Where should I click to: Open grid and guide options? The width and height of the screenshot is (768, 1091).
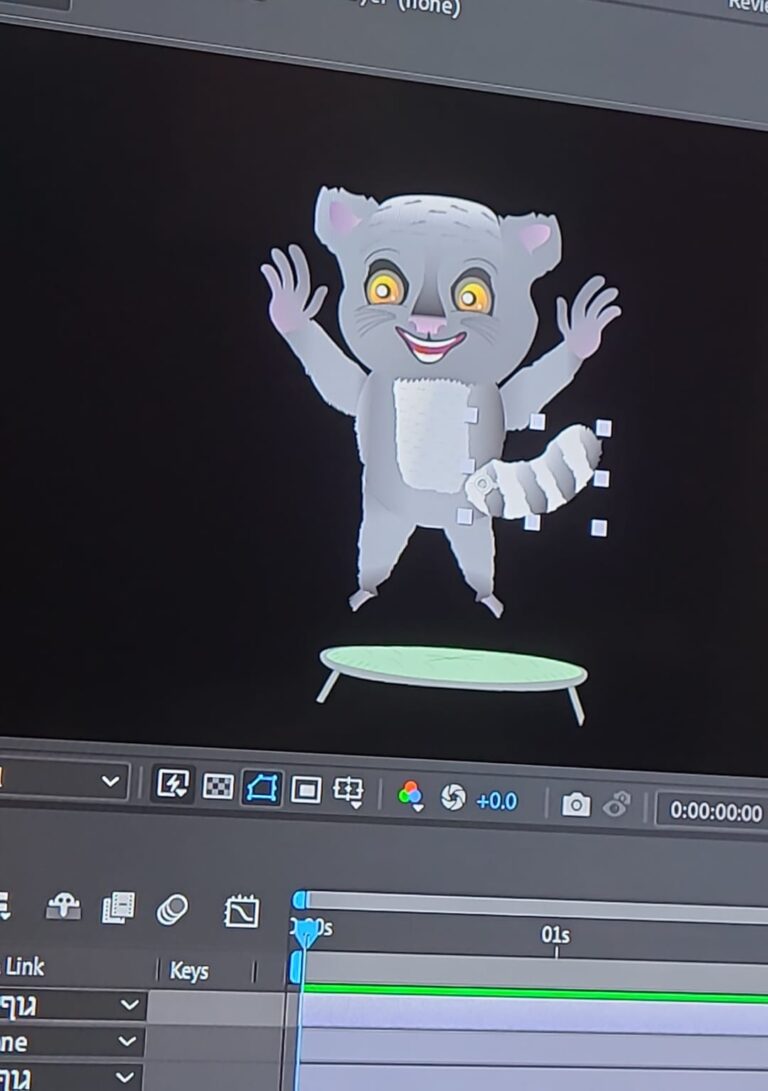pyautogui.click(x=348, y=791)
